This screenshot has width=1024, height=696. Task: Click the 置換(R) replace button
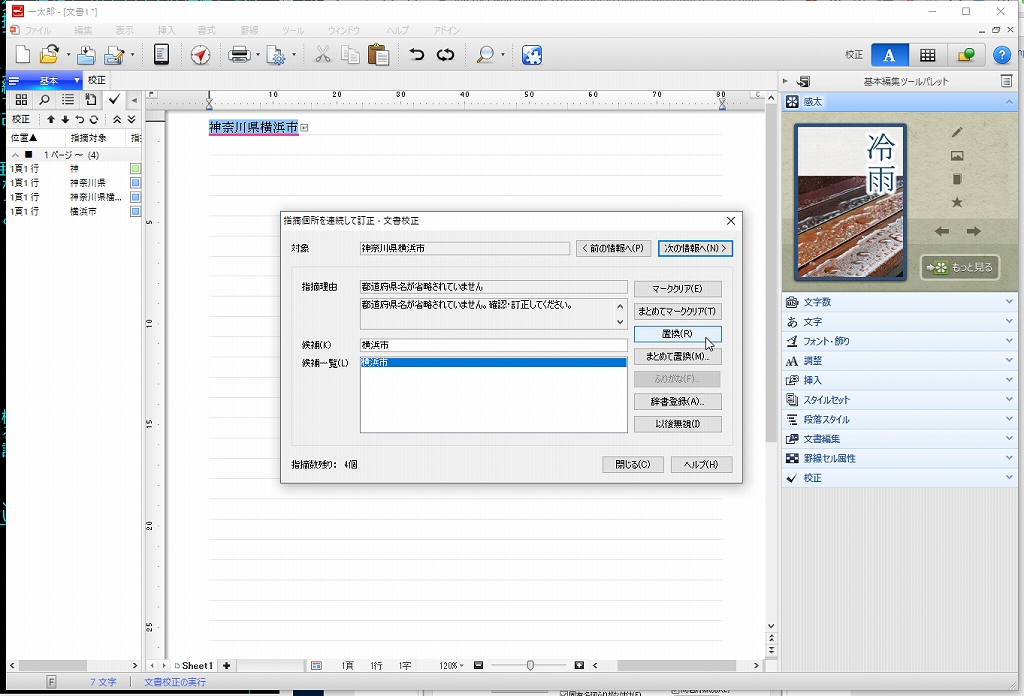click(x=677, y=334)
